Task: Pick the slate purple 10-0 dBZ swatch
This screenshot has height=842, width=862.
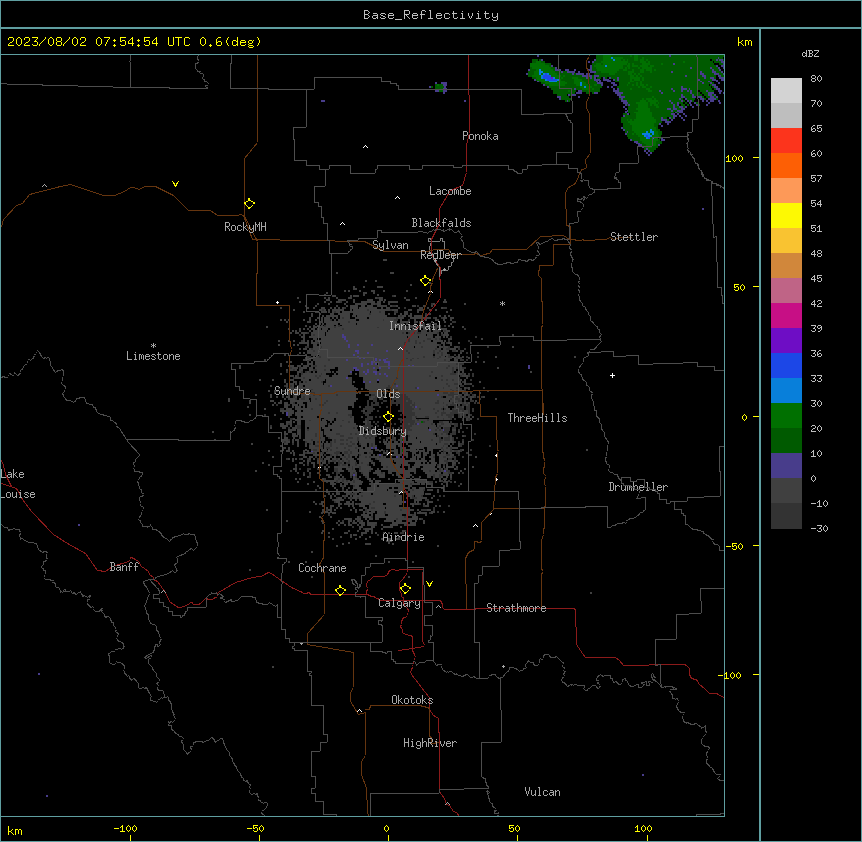Action: pos(786,466)
